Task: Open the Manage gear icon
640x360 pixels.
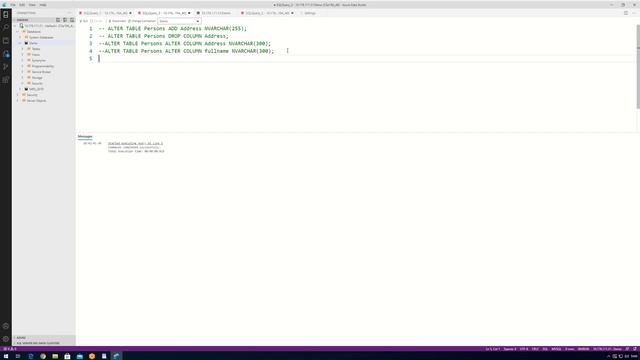Action: pyautogui.click(x=6, y=339)
